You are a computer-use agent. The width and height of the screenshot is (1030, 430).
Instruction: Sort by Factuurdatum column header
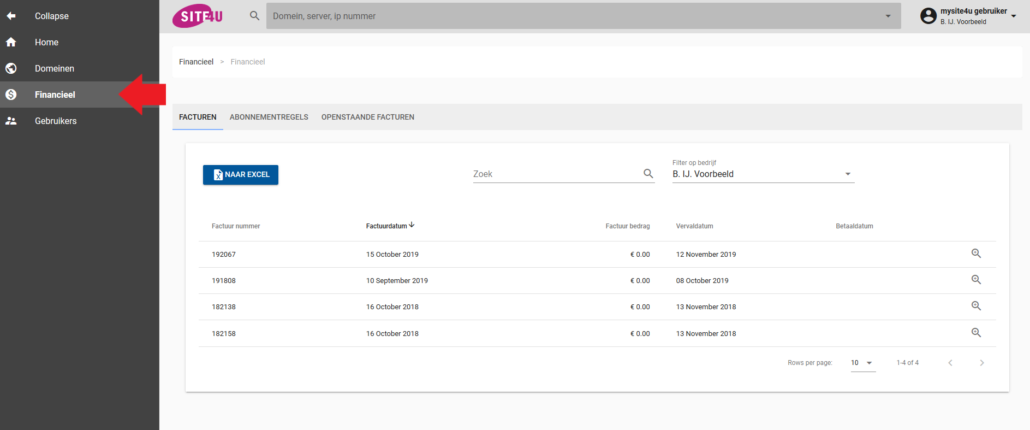(x=389, y=226)
